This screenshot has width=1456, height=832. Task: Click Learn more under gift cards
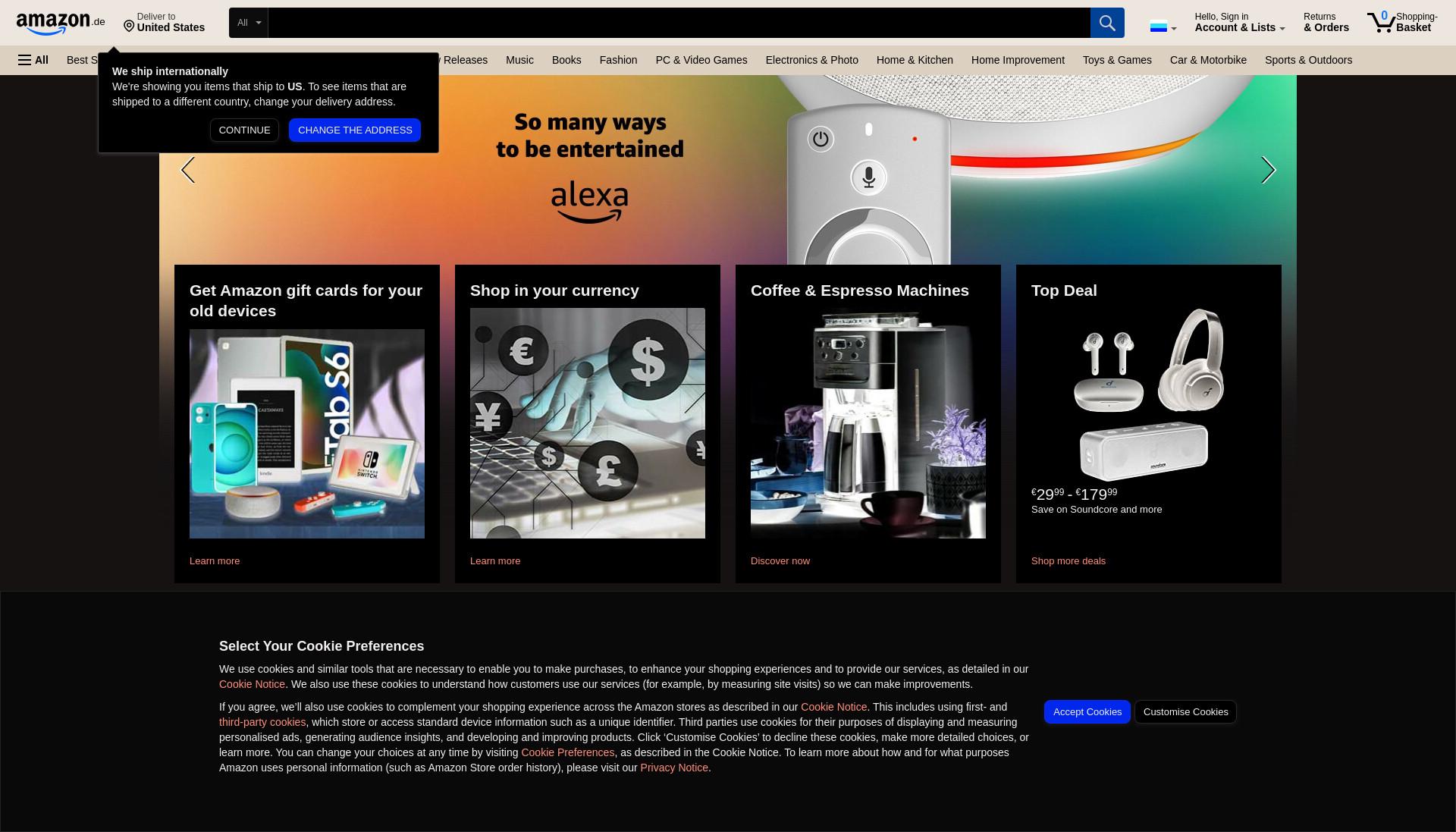(x=215, y=561)
